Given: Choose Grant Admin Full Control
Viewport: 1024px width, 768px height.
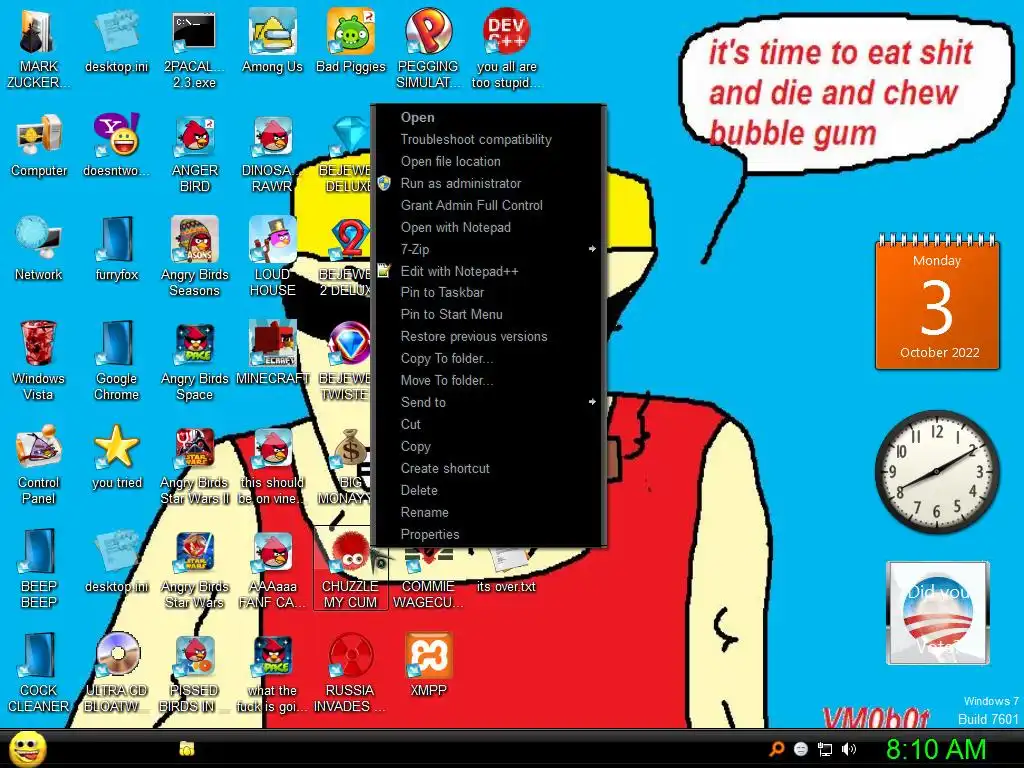Looking at the screenshot, I should pyautogui.click(x=488, y=205).
